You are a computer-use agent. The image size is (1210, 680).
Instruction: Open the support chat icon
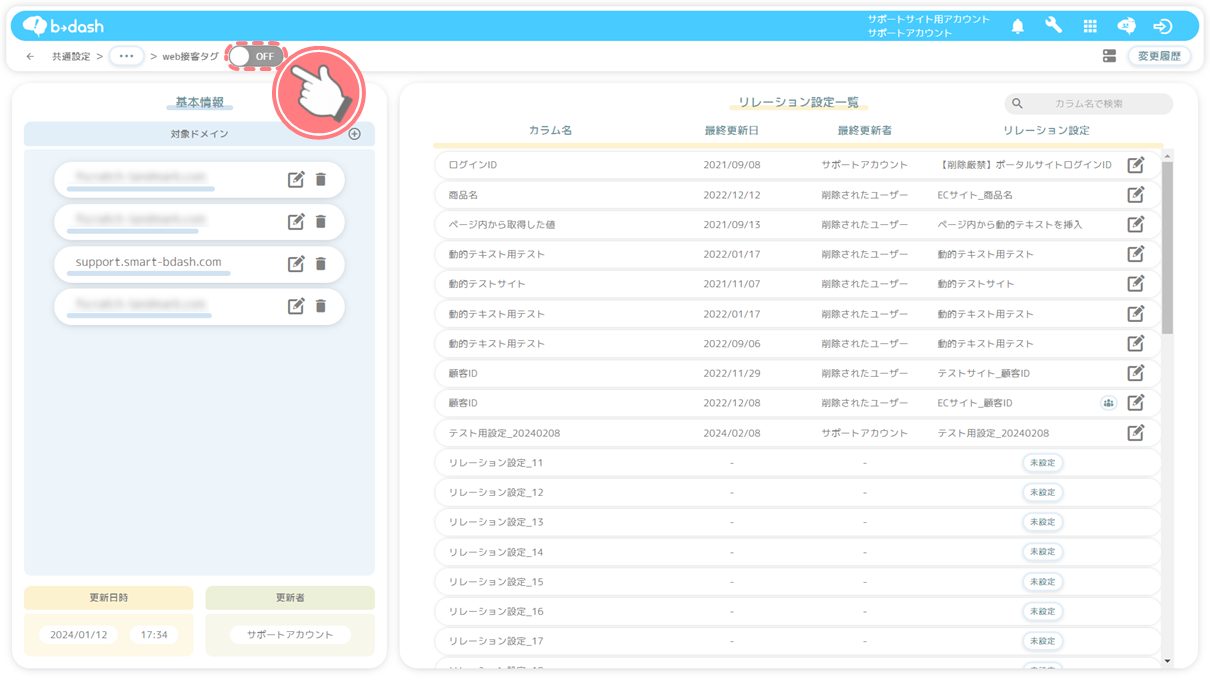pos(1126,26)
